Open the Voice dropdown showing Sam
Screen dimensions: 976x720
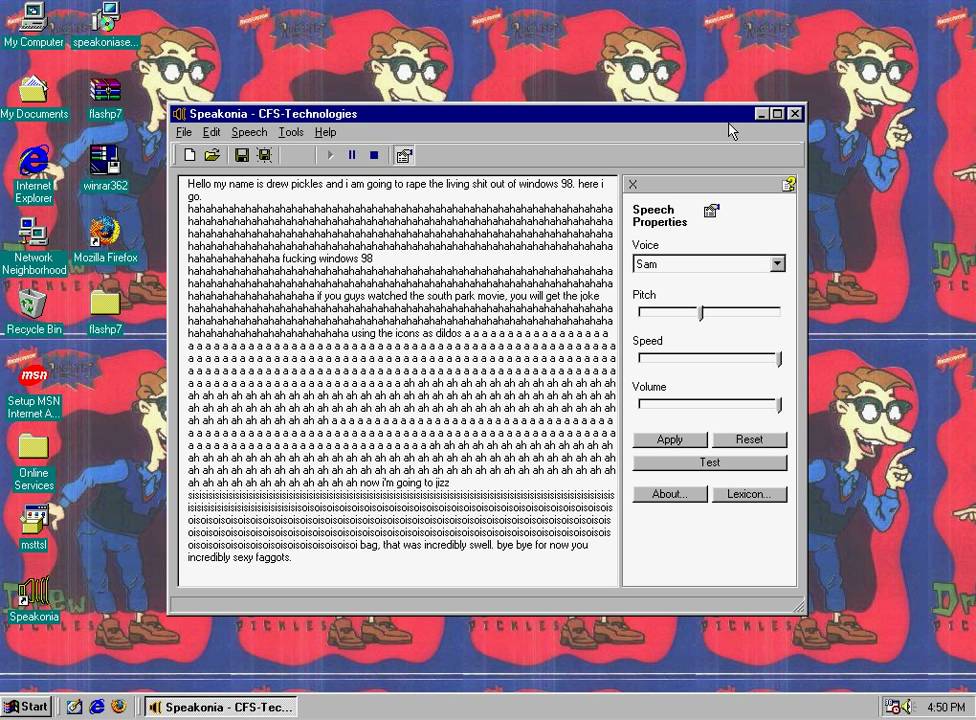777,264
